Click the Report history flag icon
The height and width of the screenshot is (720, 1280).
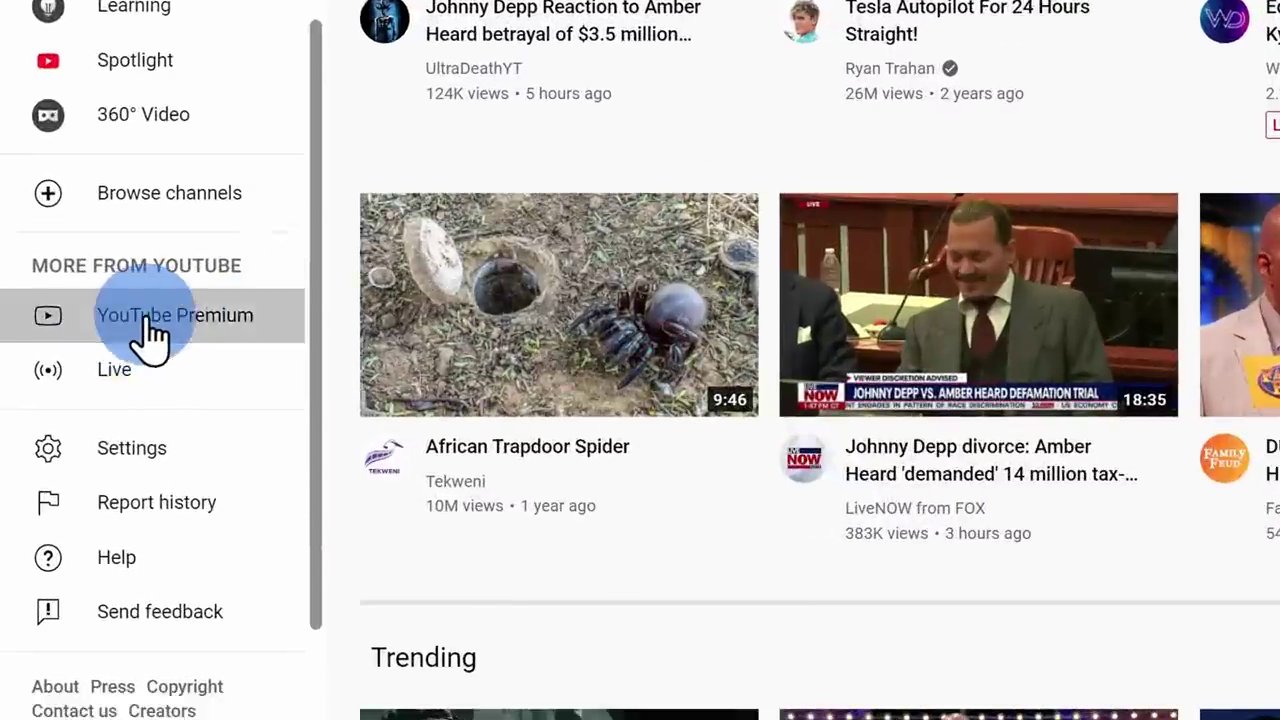tap(47, 503)
